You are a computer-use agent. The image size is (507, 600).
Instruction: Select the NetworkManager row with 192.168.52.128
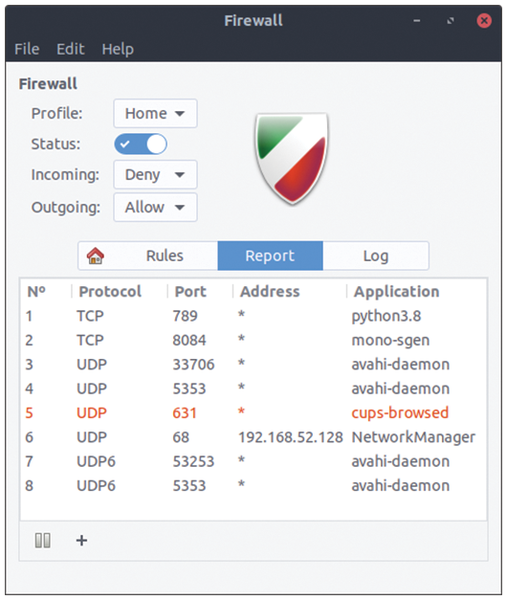(x=253, y=437)
